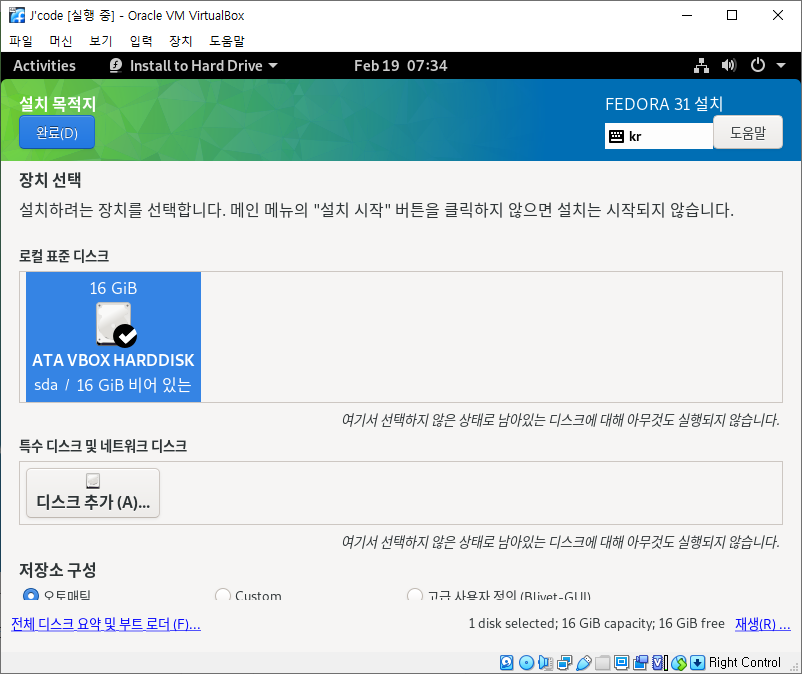Open the 도움말 menu in VirtualBox menu bar
The image size is (802, 674).
tap(227, 40)
